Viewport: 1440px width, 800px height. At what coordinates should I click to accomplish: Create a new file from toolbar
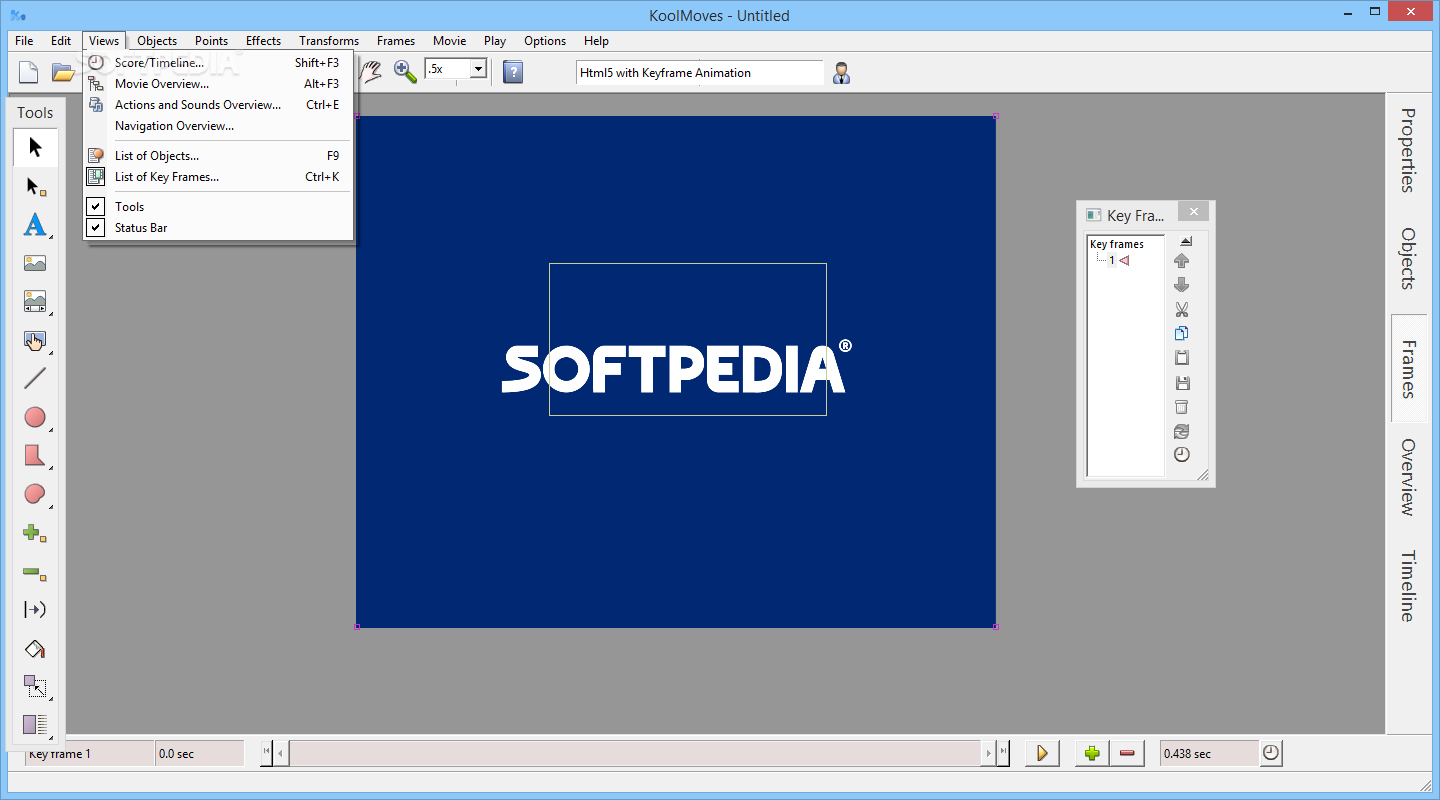29,72
